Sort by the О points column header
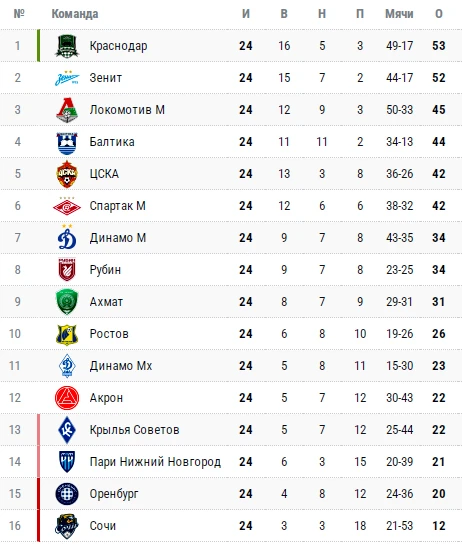The image size is (462, 551). point(439,14)
